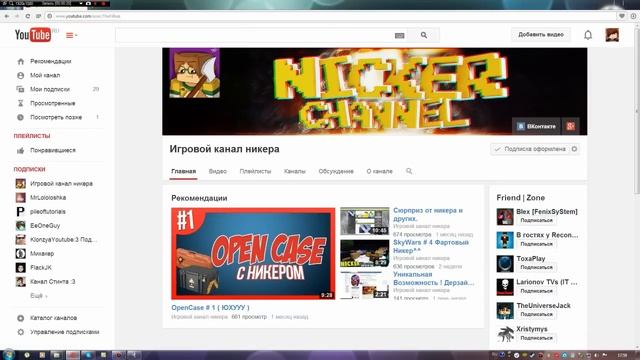
Task: Toggle the guide menu hamburger icon
Action: point(71,36)
